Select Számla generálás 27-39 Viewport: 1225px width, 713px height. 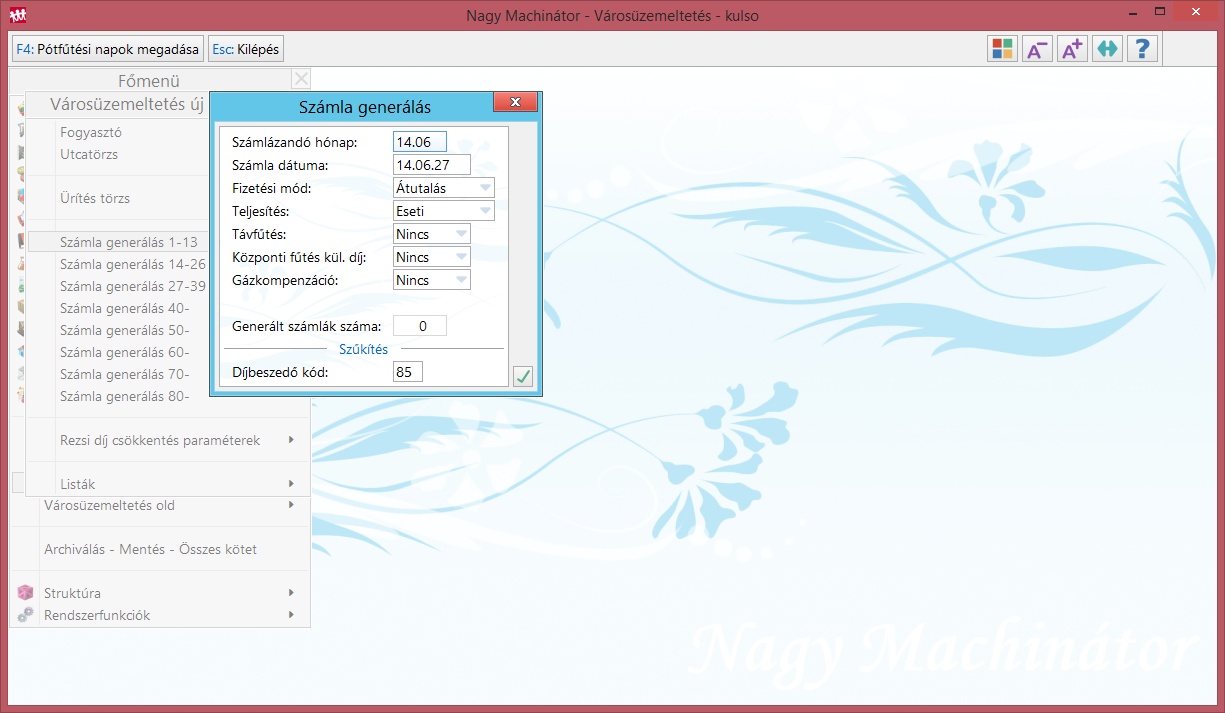(x=133, y=286)
